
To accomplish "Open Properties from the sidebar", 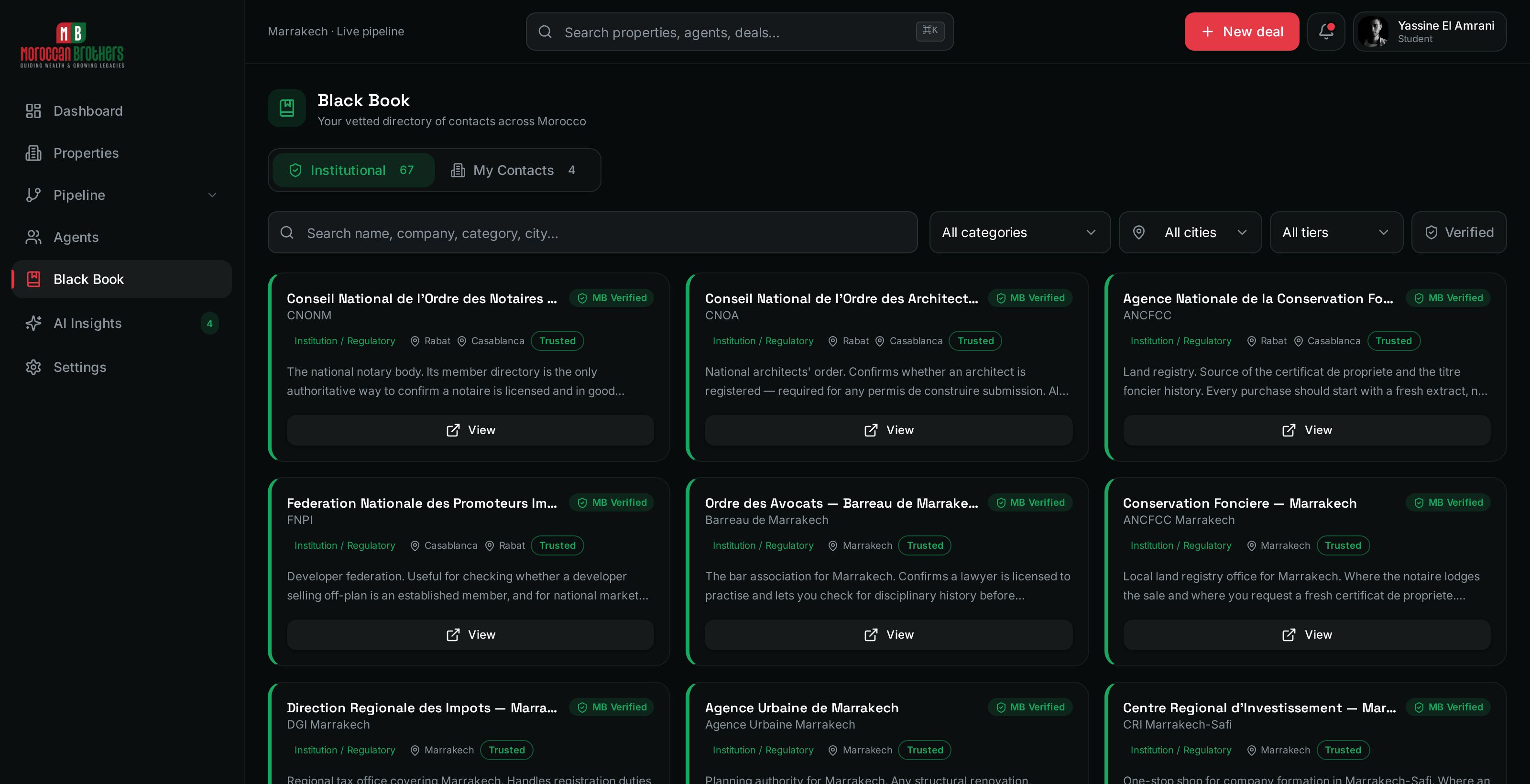I will tap(122, 153).
